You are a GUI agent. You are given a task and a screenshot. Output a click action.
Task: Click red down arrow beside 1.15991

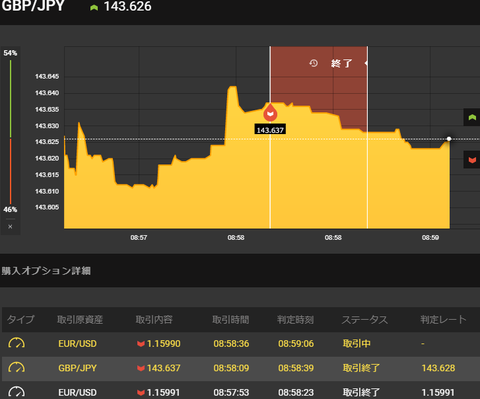pyautogui.click(x=141, y=393)
